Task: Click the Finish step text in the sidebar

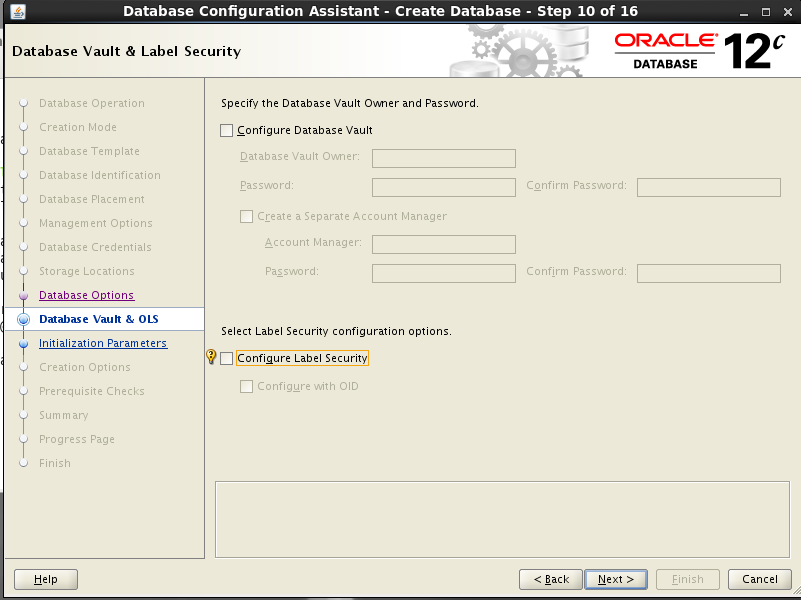Action: pos(55,463)
